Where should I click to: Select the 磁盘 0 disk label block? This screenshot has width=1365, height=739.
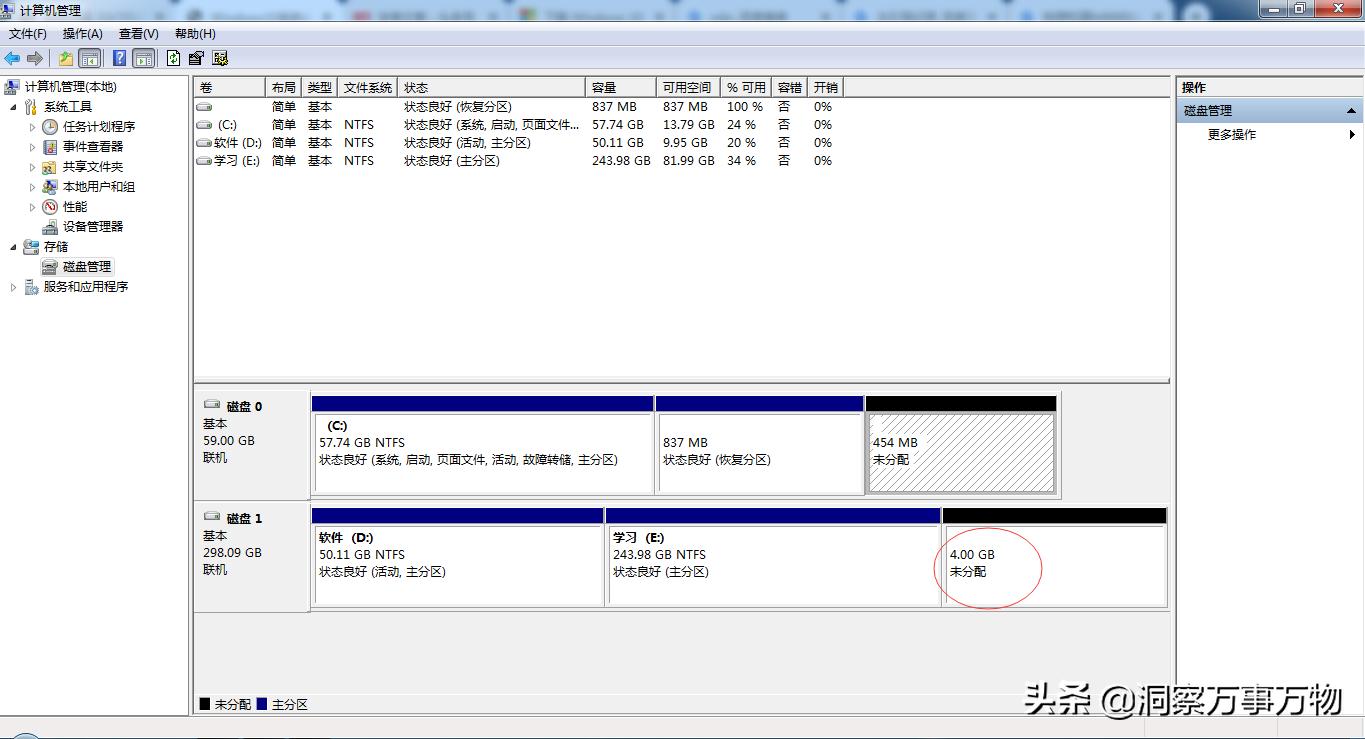pyautogui.click(x=252, y=444)
